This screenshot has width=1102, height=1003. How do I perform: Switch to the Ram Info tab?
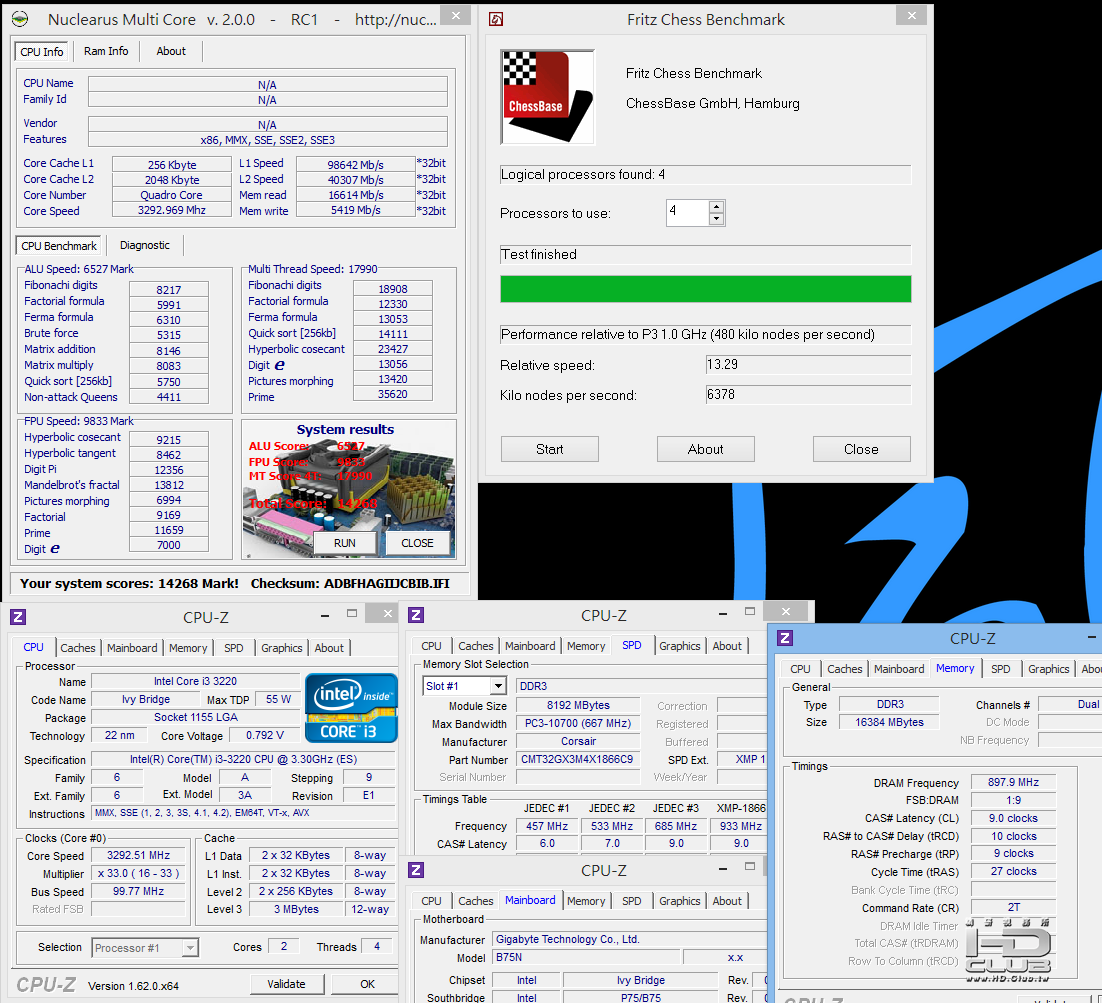pyautogui.click(x=106, y=51)
